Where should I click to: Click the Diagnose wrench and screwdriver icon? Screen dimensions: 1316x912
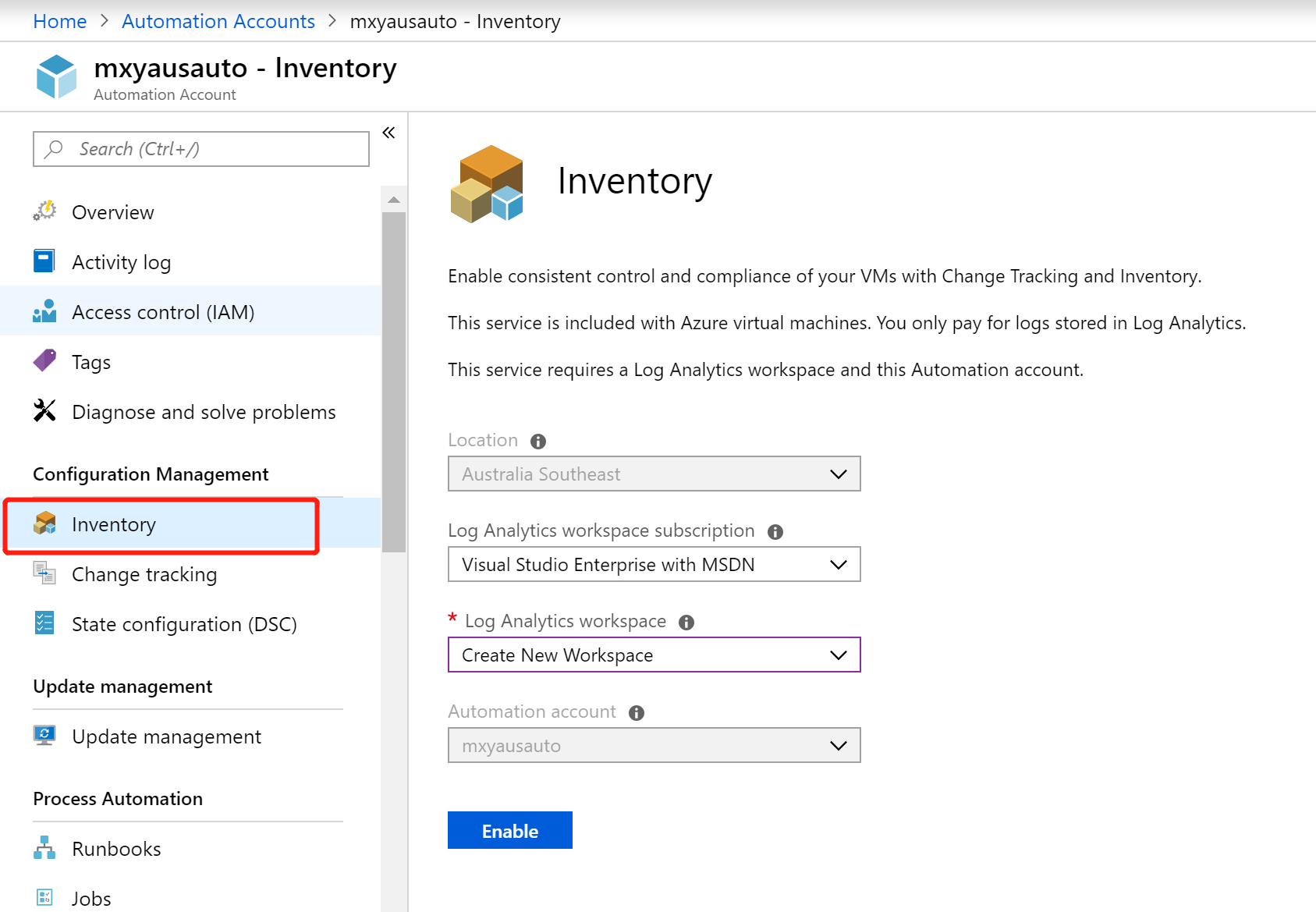click(44, 410)
